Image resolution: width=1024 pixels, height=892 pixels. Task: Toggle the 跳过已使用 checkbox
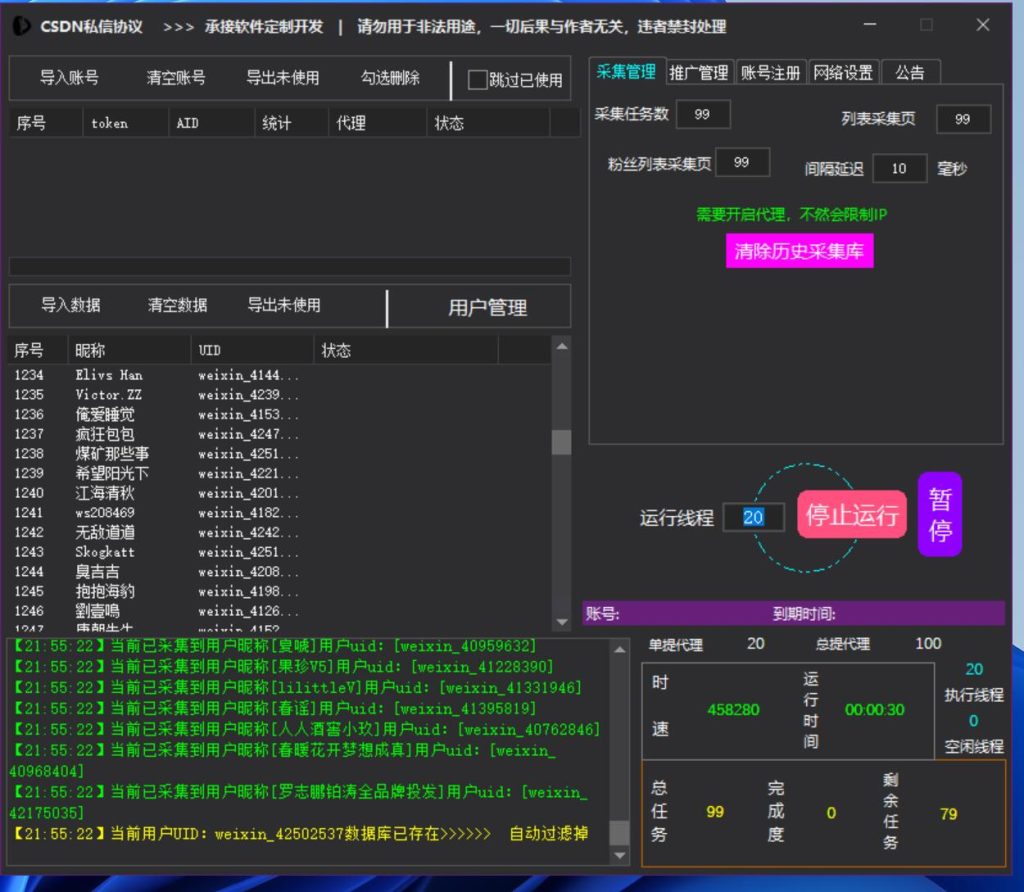coord(478,80)
